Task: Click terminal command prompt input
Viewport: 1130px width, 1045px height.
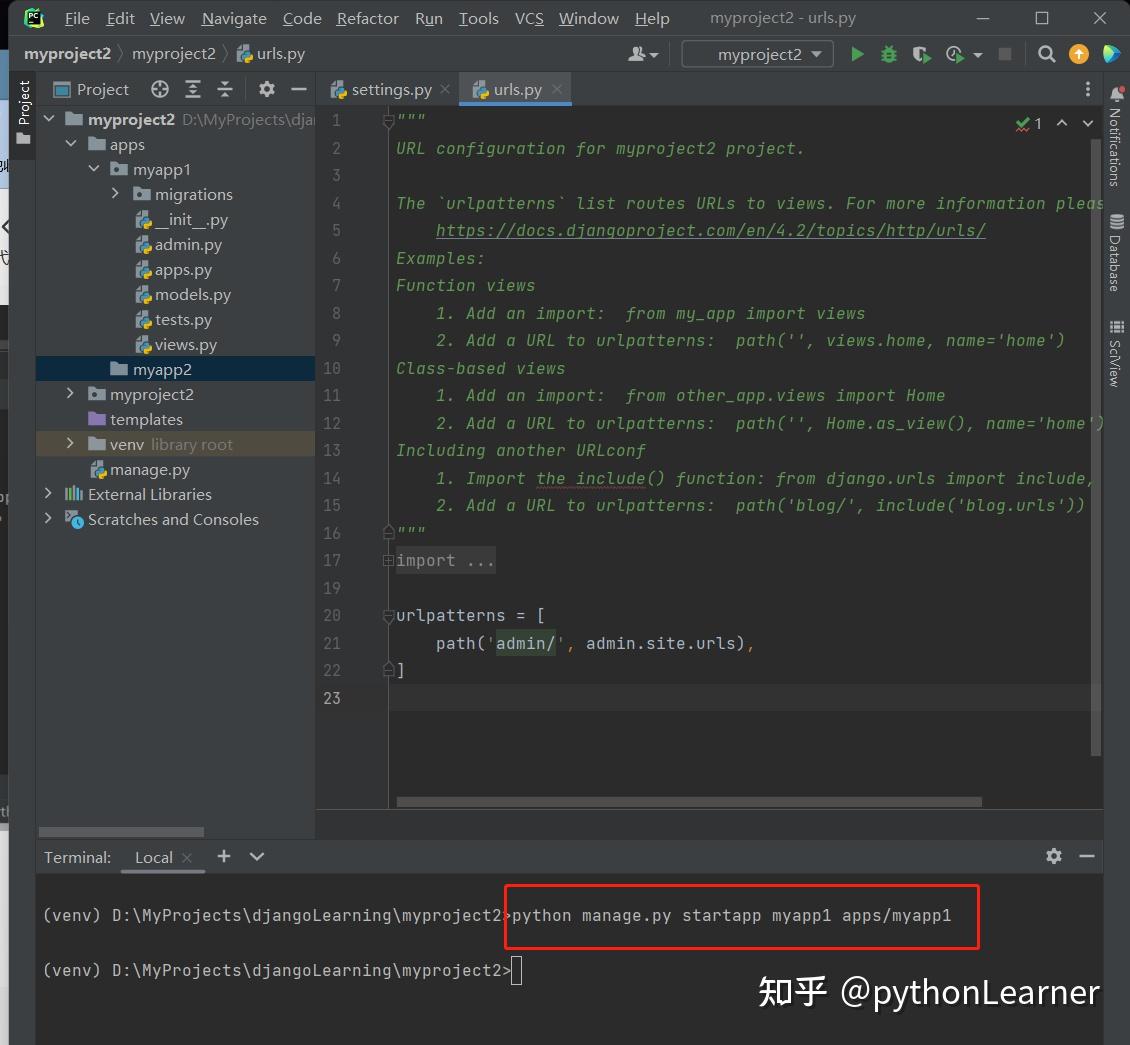Action: 516,970
